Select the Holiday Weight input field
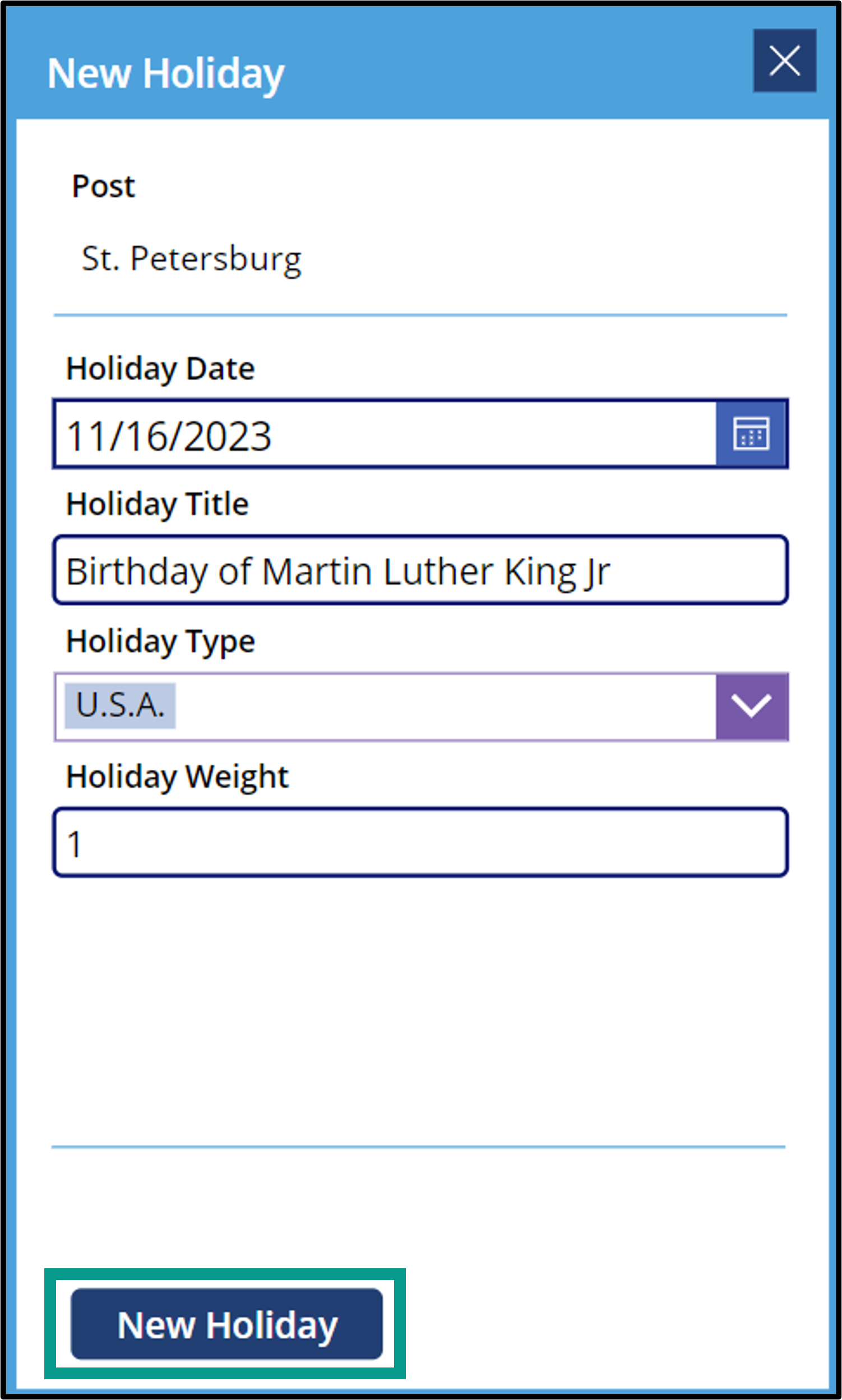 coord(420,842)
